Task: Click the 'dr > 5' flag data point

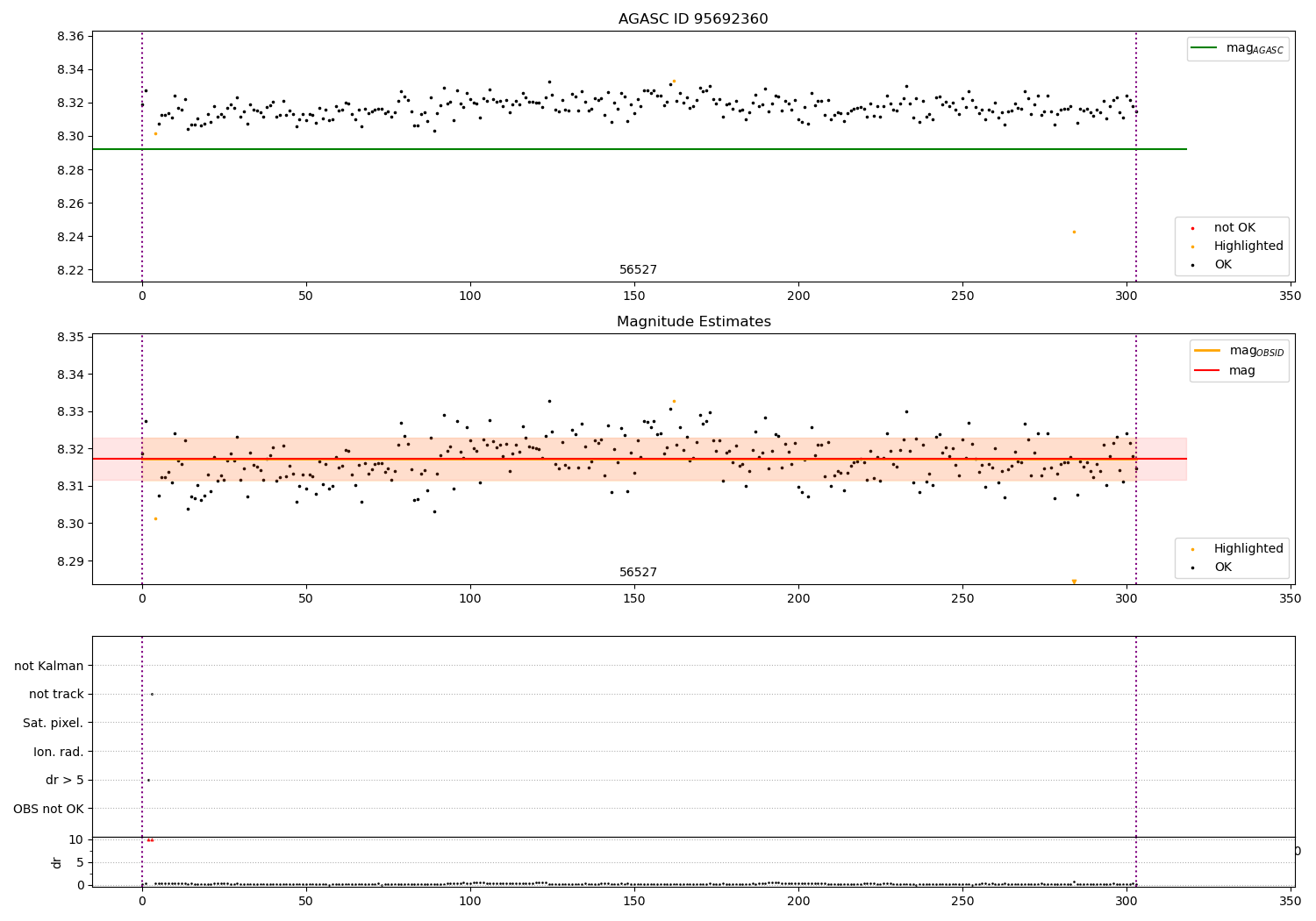Action: point(148,780)
